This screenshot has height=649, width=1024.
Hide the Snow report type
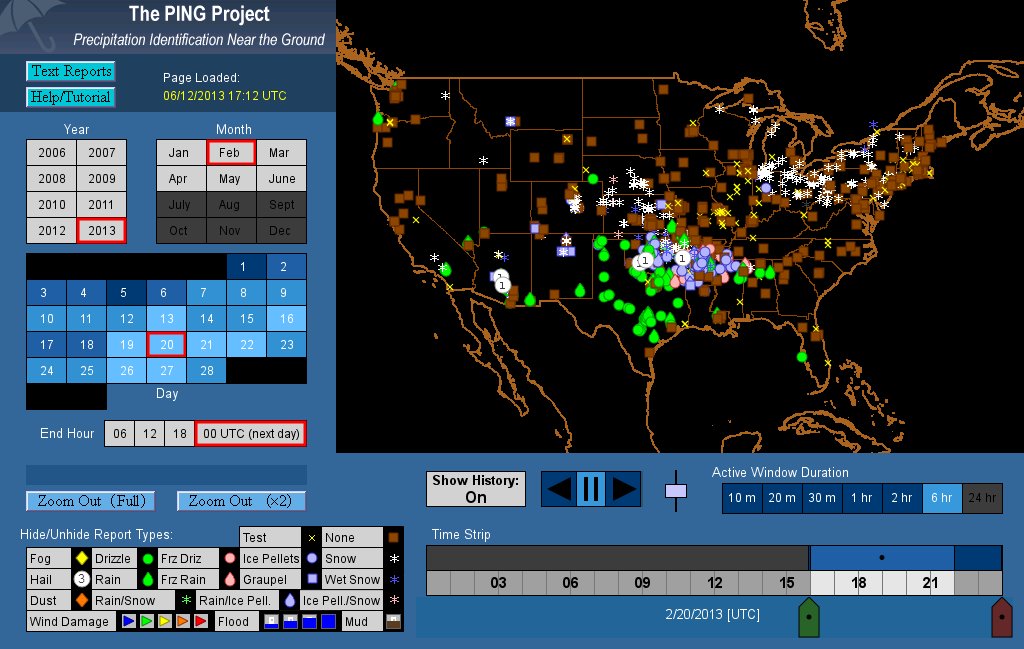click(340, 559)
